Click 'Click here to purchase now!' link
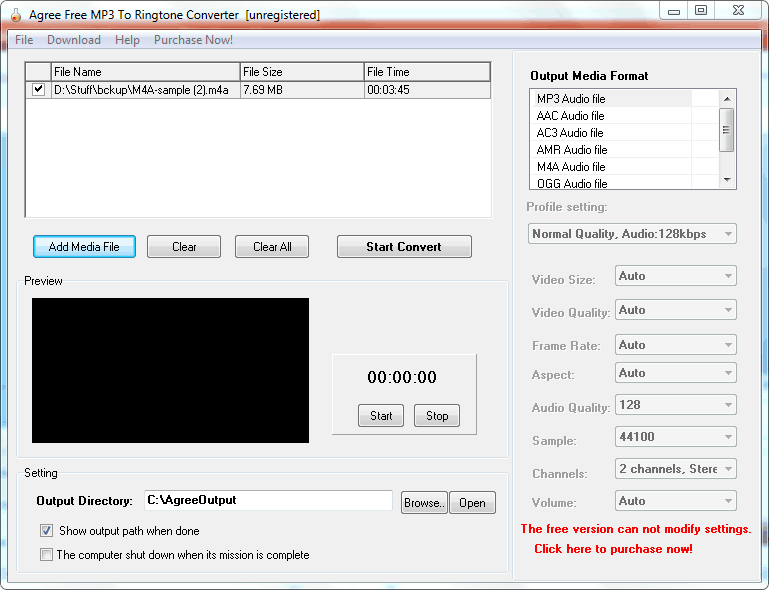 (613, 549)
